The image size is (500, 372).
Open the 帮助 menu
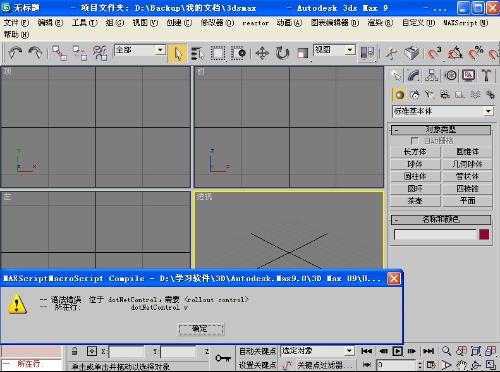click(16, 34)
